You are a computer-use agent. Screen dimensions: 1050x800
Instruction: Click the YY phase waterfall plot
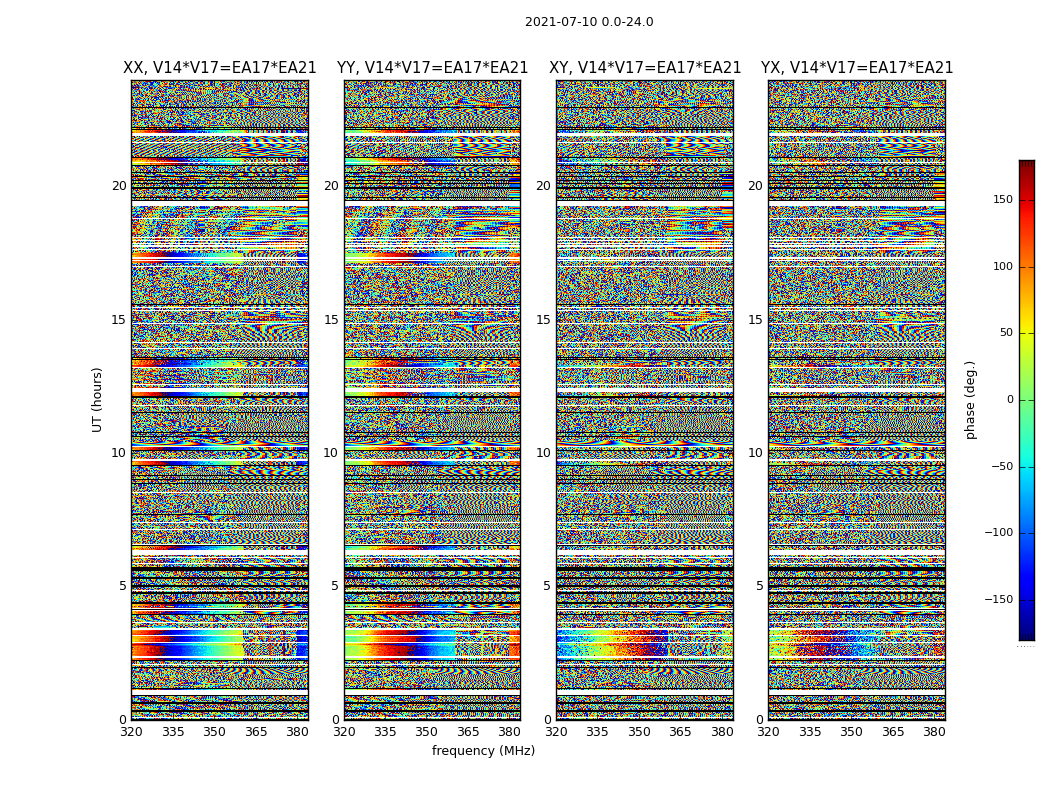pos(433,400)
